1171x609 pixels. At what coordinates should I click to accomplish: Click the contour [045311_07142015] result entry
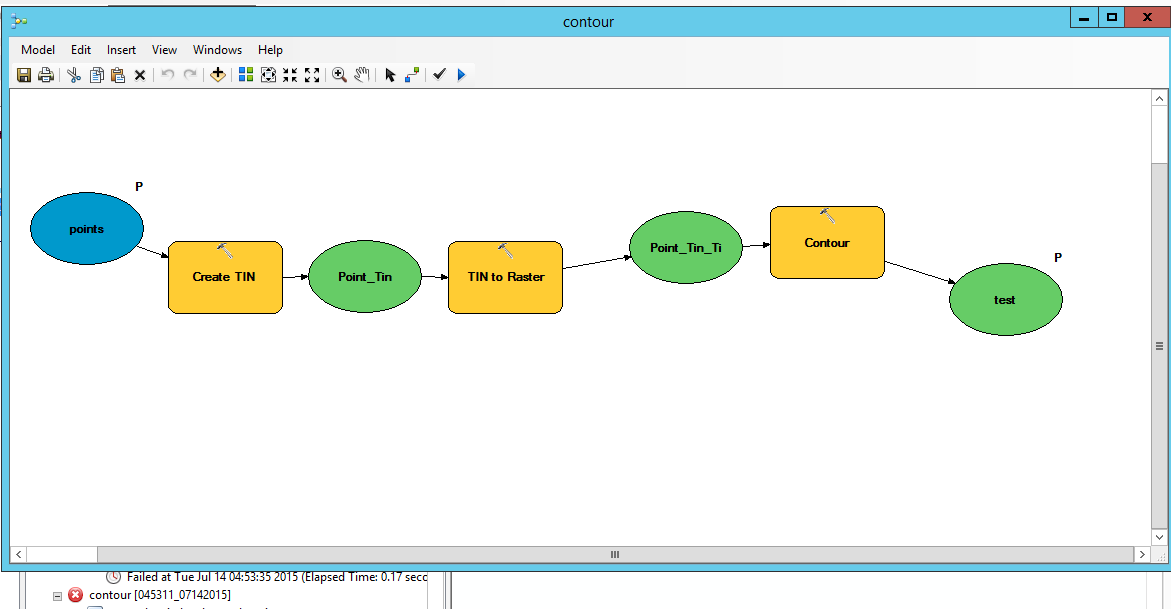(x=160, y=595)
